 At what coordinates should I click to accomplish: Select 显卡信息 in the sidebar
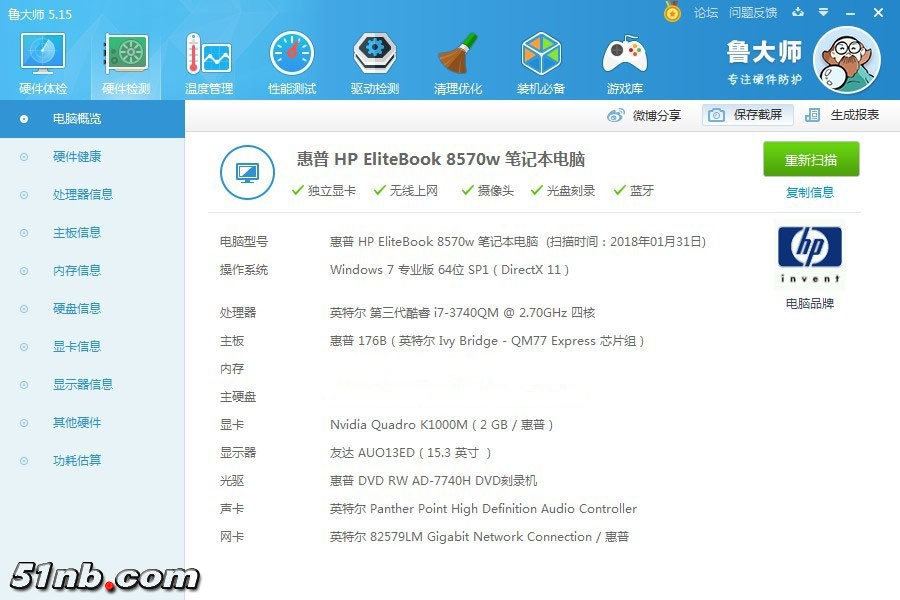click(76, 346)
